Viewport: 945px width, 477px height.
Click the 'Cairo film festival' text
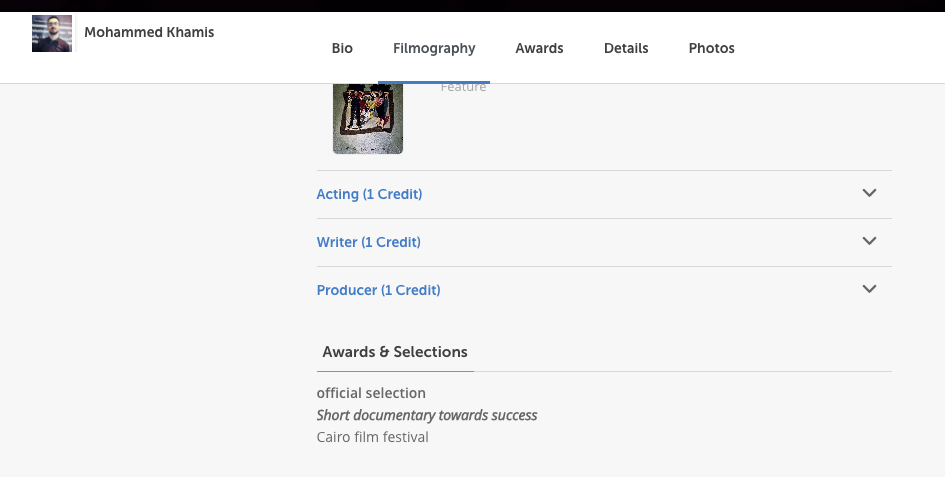(x=372, y=437)
